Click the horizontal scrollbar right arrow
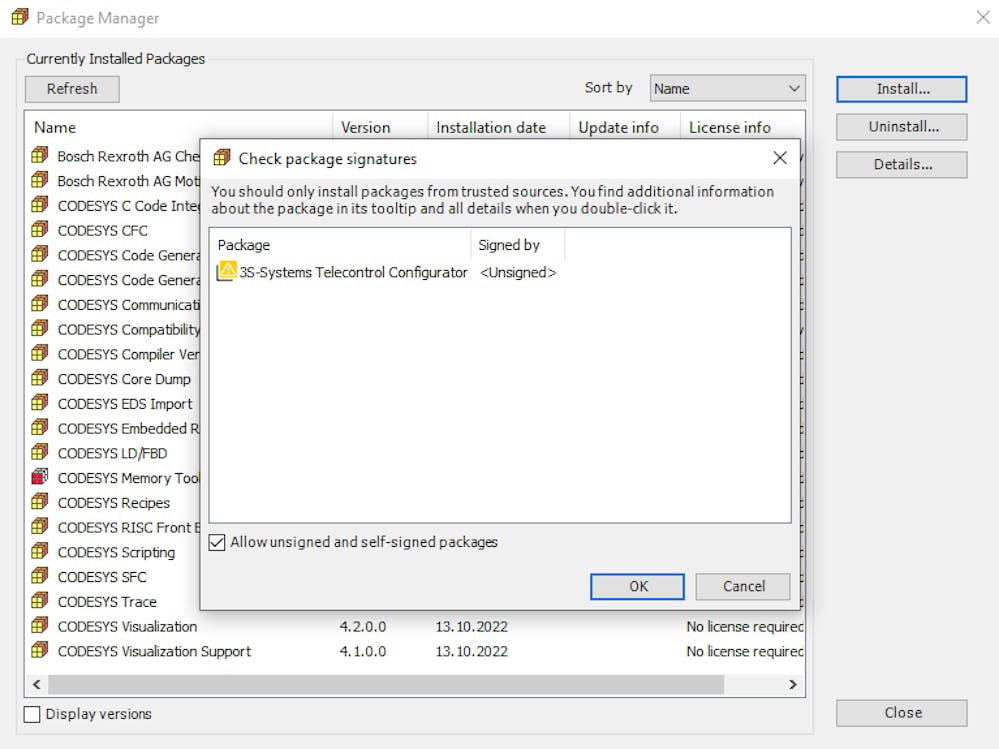The height and width of the screenshot is (749, 999). (793, 685)
